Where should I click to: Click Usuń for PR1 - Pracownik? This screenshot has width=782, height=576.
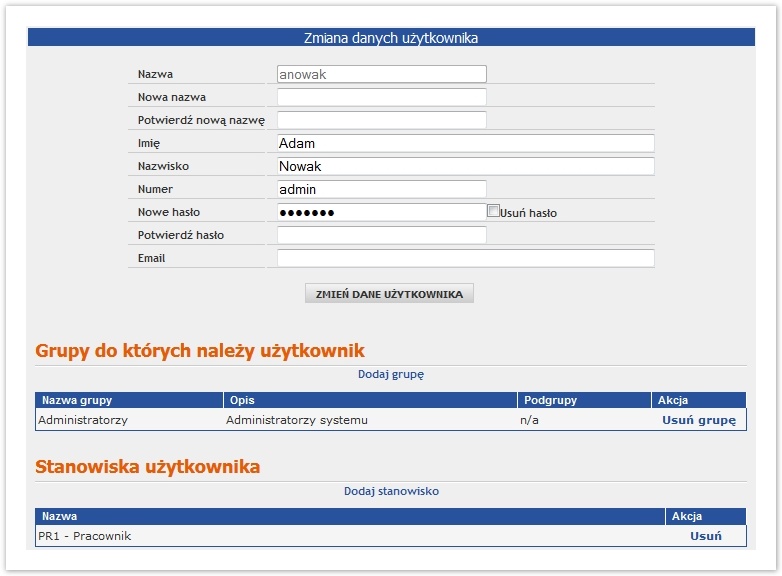[705, 536]
